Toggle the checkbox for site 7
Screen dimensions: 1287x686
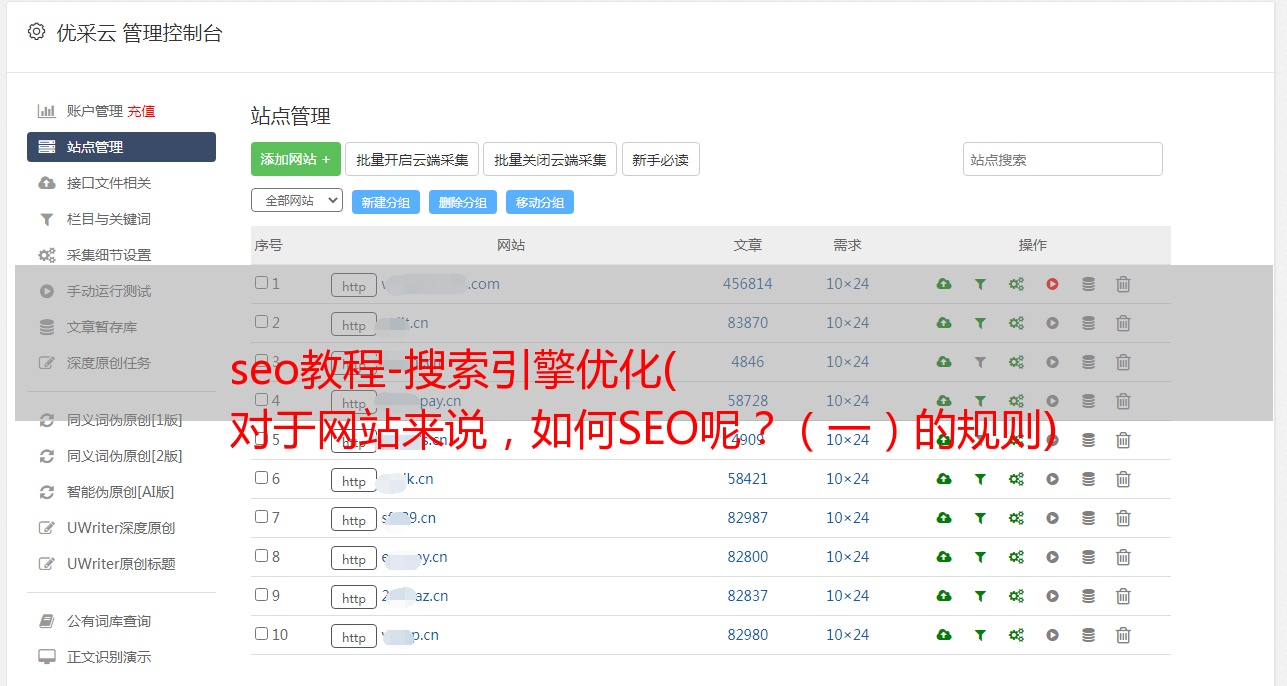[261, 517]
